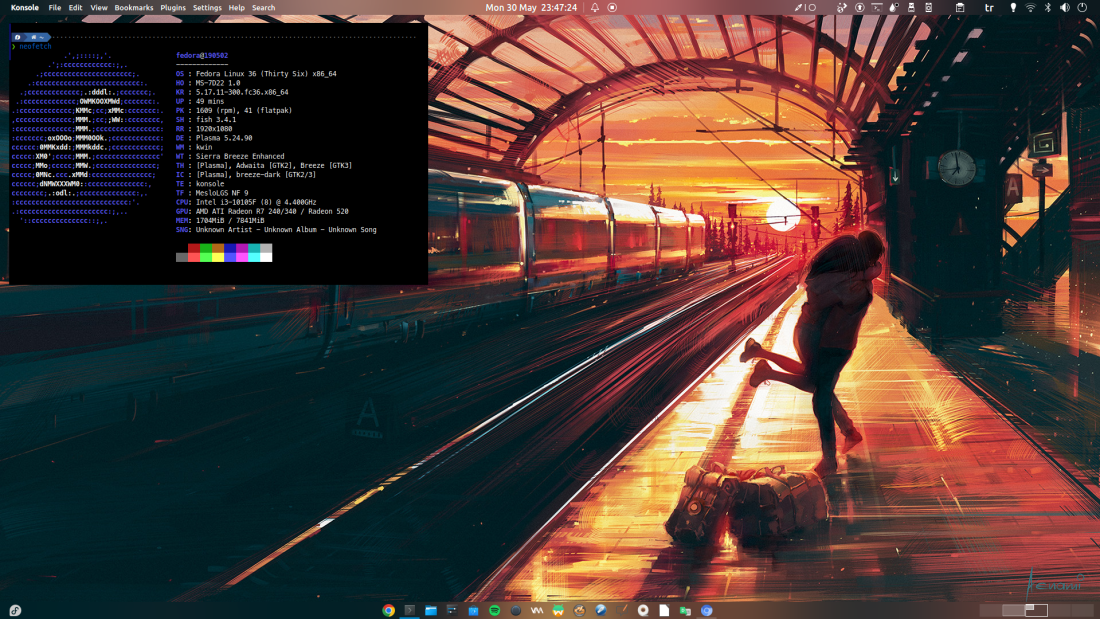
Task: Click the neofetch command text
Action: (35, 46)
